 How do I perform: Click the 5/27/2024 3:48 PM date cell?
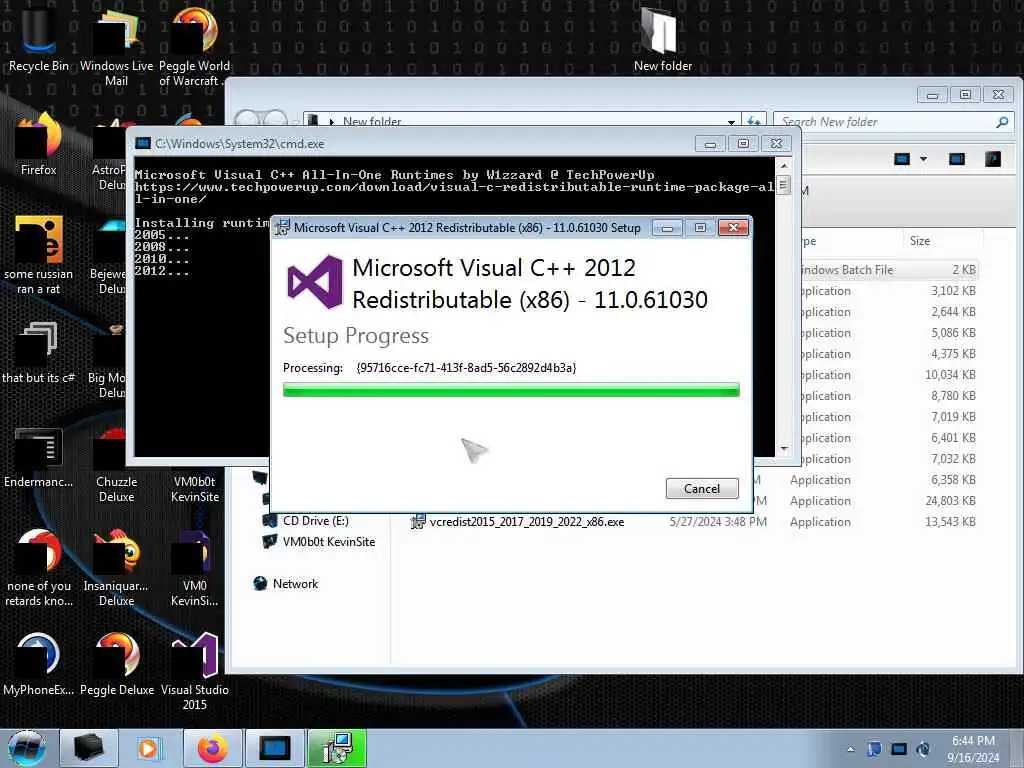pyautogui.click(x=718, y=522)
